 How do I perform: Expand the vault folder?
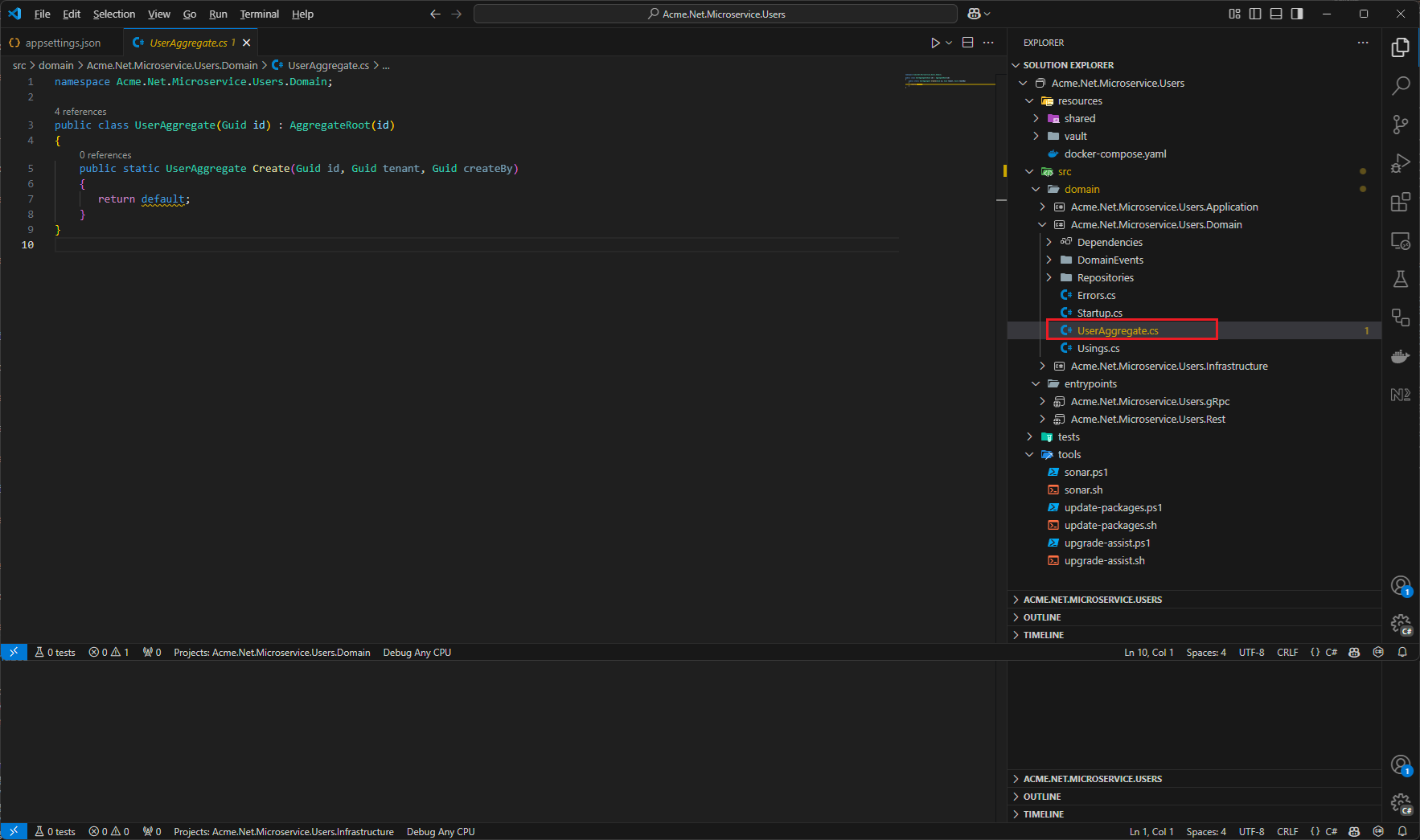coord(1036,136)
